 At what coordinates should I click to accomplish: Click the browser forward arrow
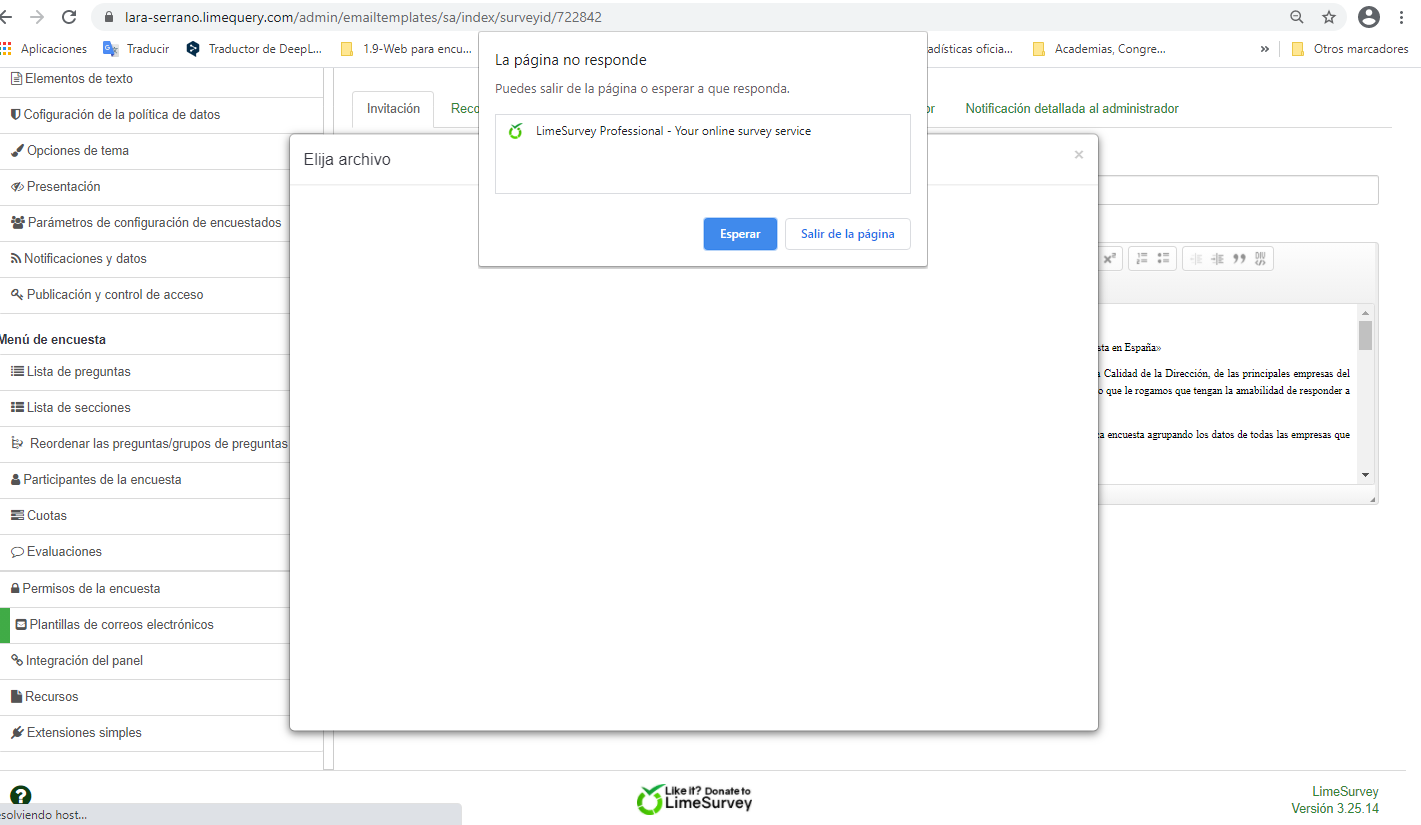[37, 17]
